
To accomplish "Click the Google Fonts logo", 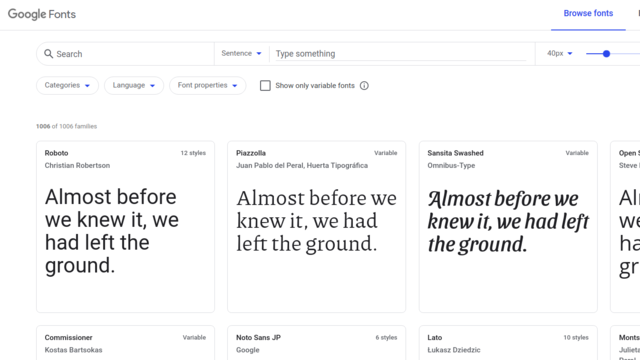I will click(x=42, y=14).
